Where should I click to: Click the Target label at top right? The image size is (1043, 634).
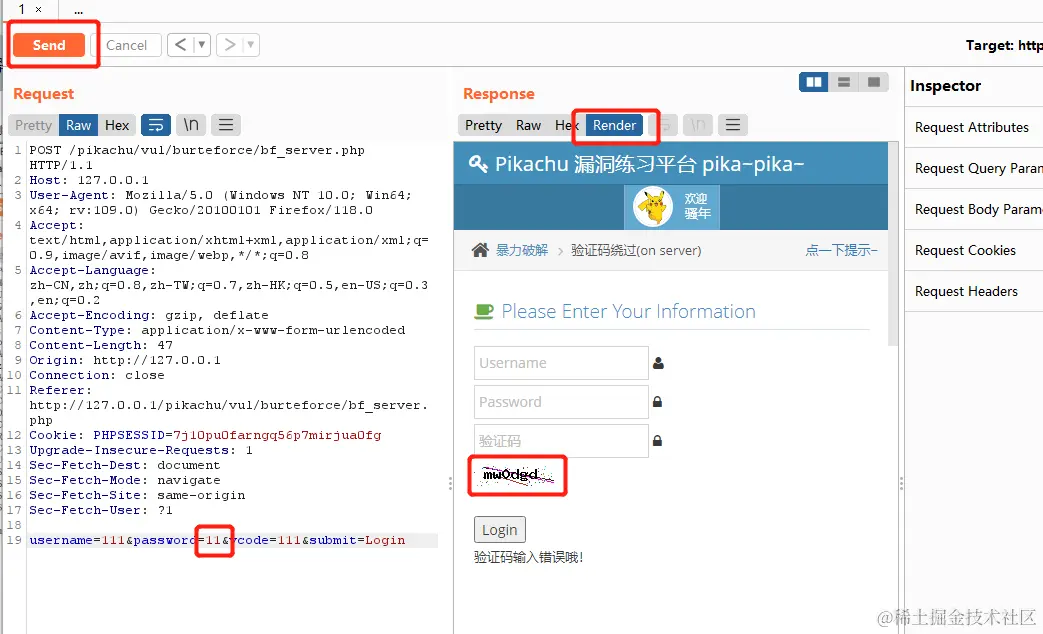pos(1004,45)
